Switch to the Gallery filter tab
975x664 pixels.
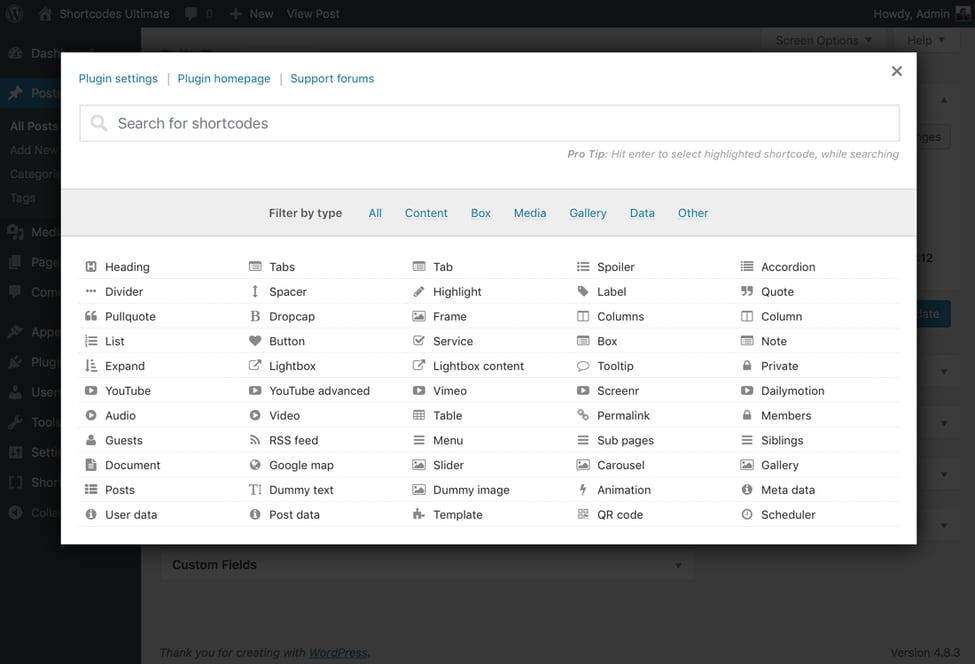tap(587, 212)
